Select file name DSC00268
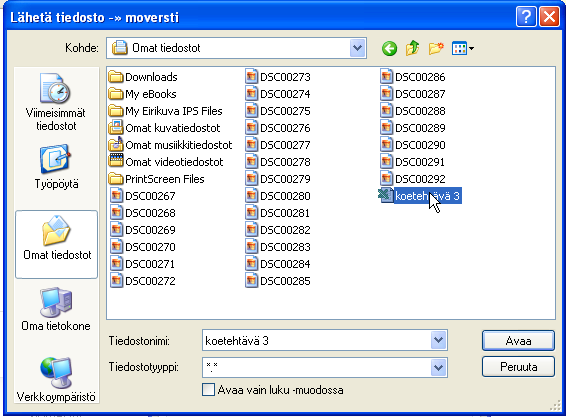The width and height of the screenshot is (566, 417). click(x=150, y=213)
